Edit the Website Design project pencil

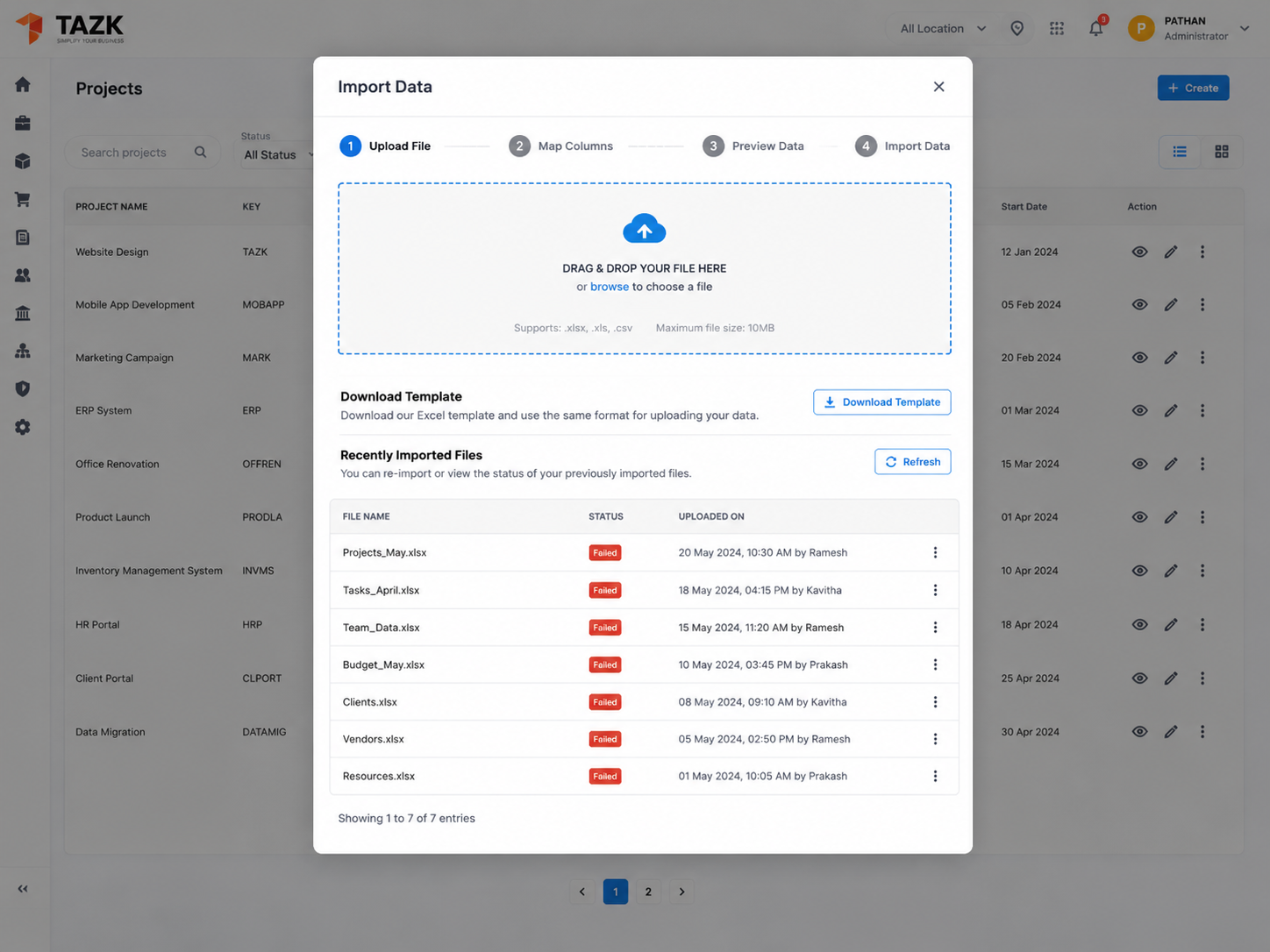click(1171, 252)
